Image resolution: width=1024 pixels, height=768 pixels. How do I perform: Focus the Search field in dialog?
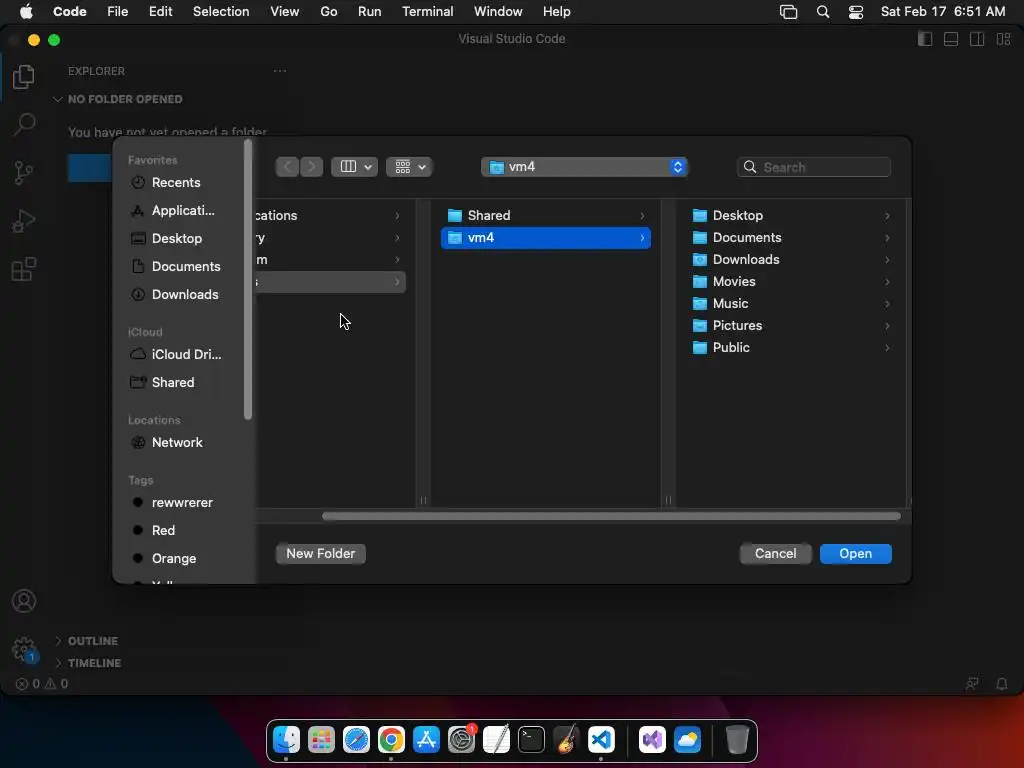pyautogui.click(x=814, y=167)
